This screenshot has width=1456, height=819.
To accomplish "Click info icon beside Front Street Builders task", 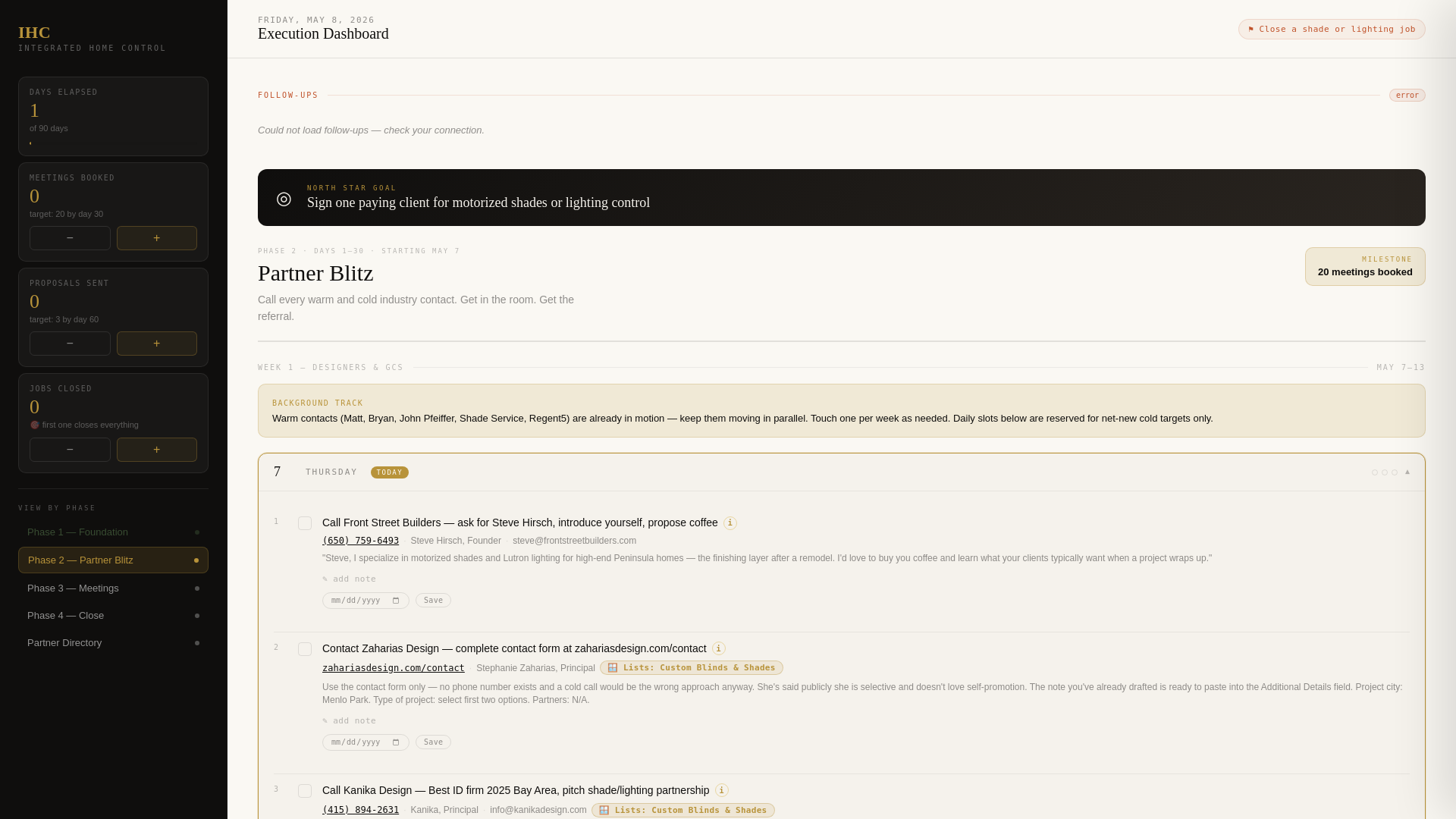I will tap(730, 523).
